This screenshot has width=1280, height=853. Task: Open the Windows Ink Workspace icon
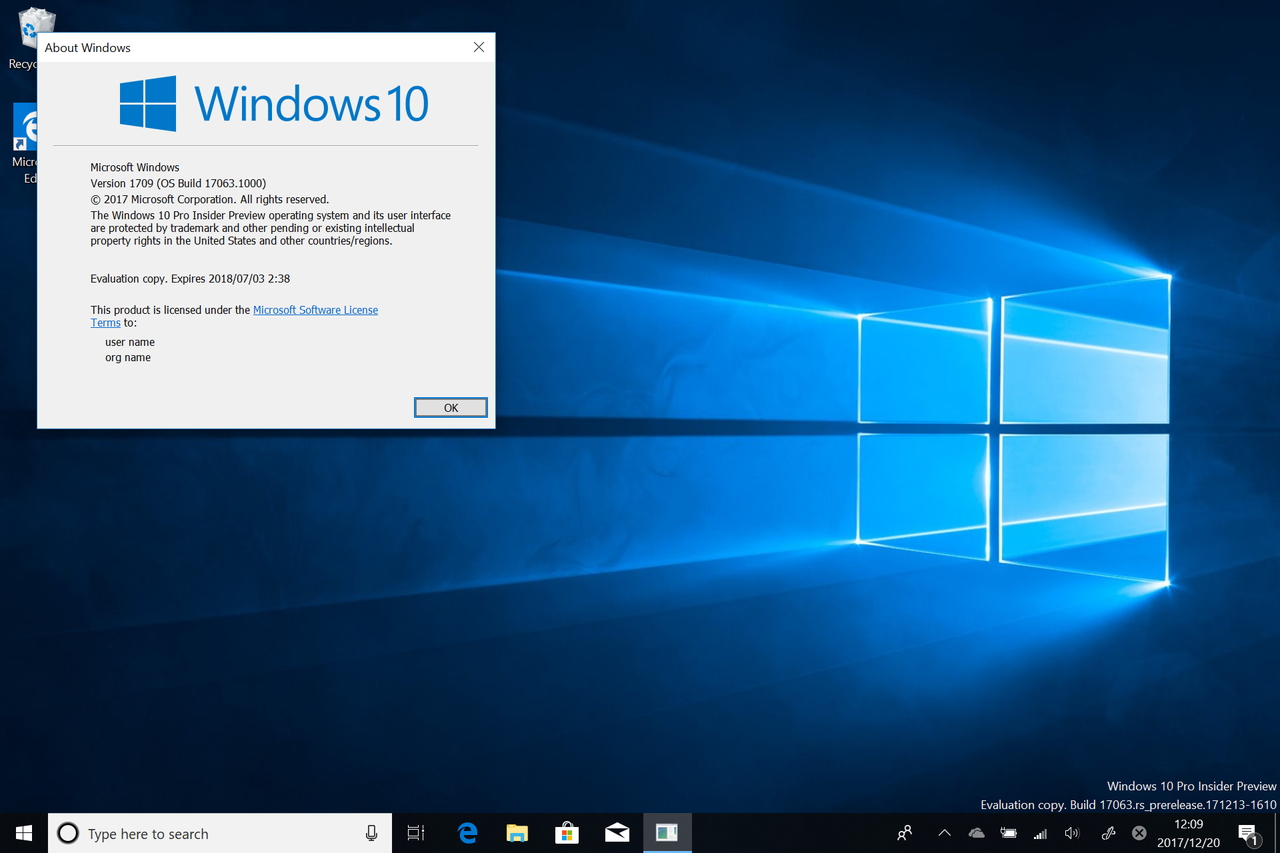point(1106,832)
